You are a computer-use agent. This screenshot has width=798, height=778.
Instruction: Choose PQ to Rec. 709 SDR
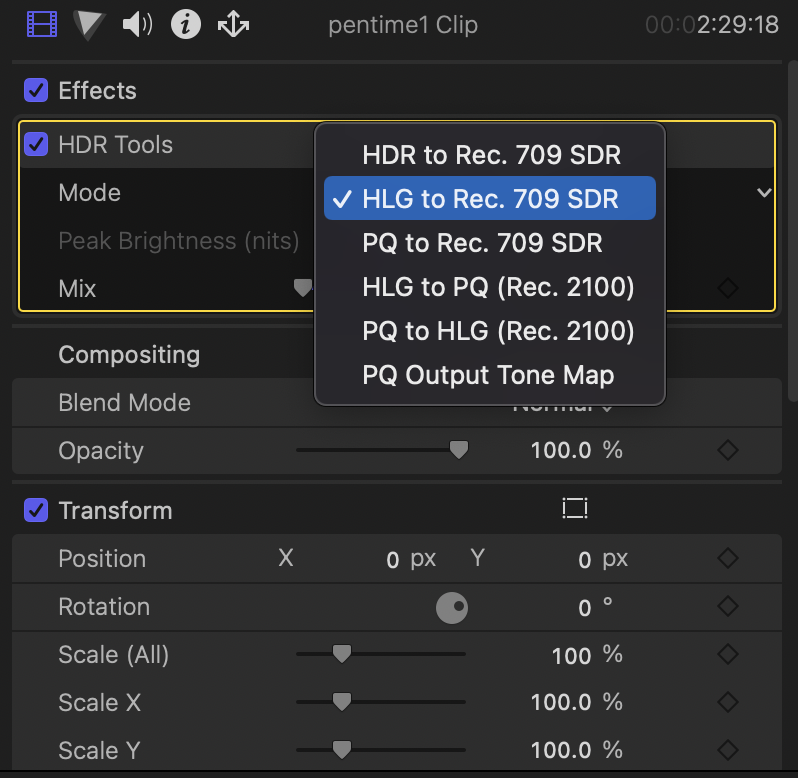490,243
